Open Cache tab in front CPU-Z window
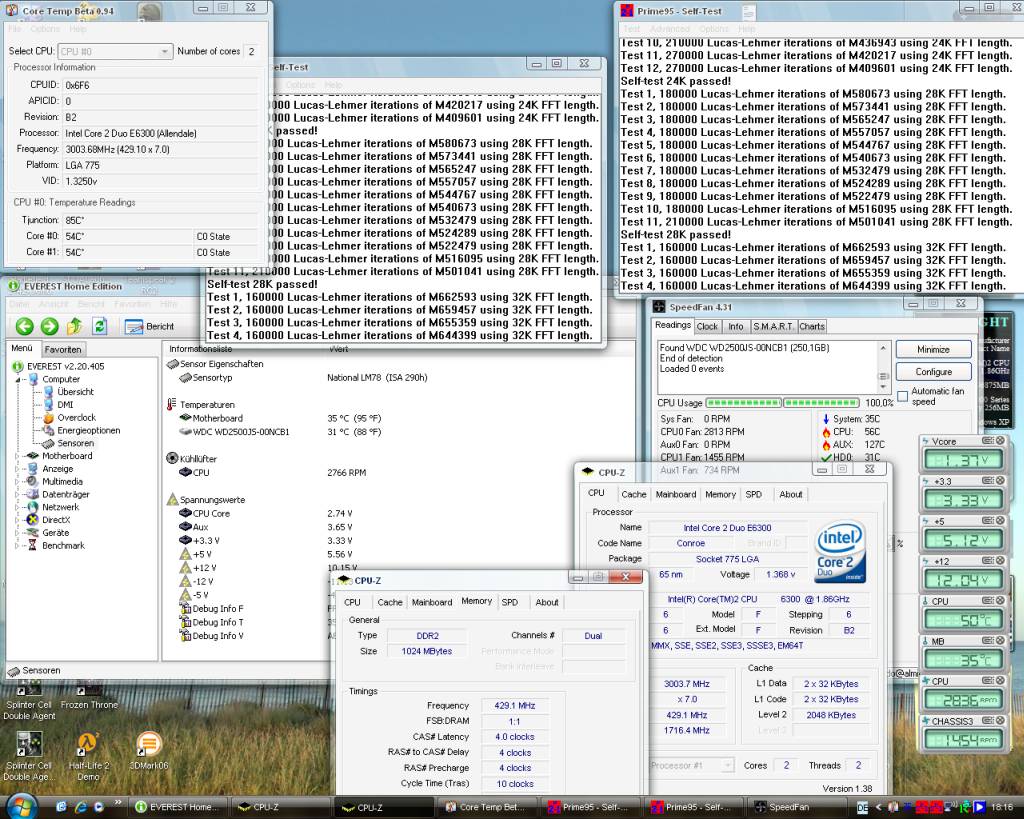The image size is (1024, 819). [390, 602]
